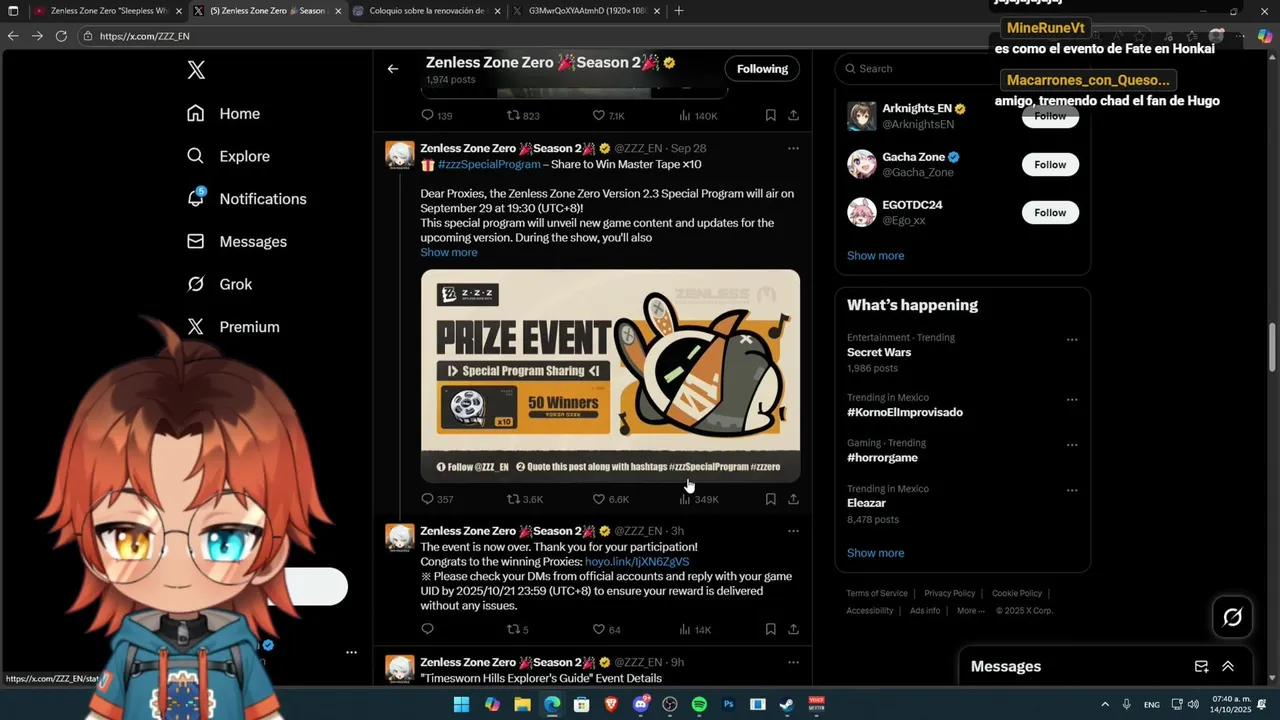
Task: Expand the footer More menu
Action: pyautogui.click(x=970, y=611)
